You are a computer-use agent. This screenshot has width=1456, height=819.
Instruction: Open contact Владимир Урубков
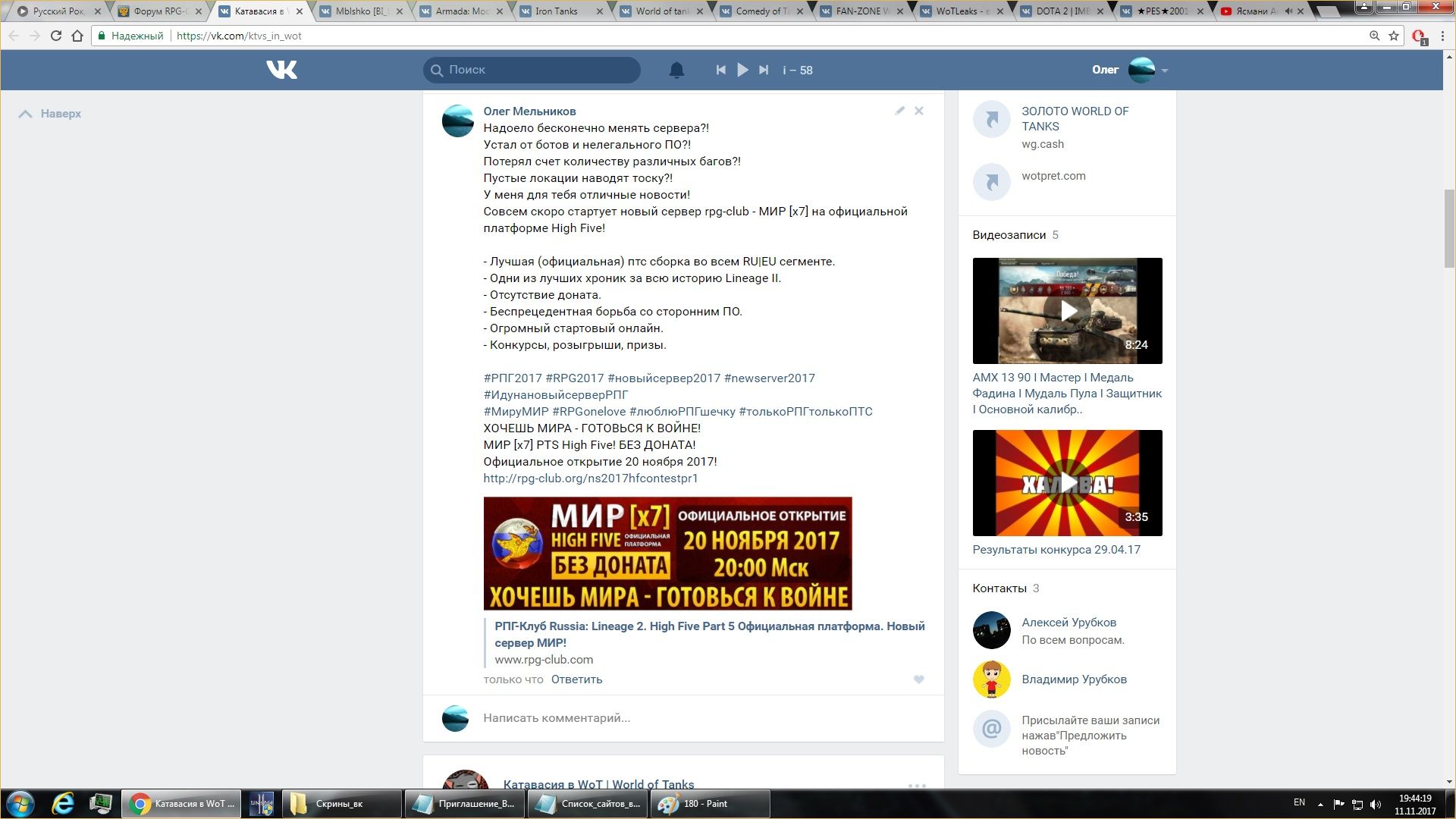coord(1074,679)
